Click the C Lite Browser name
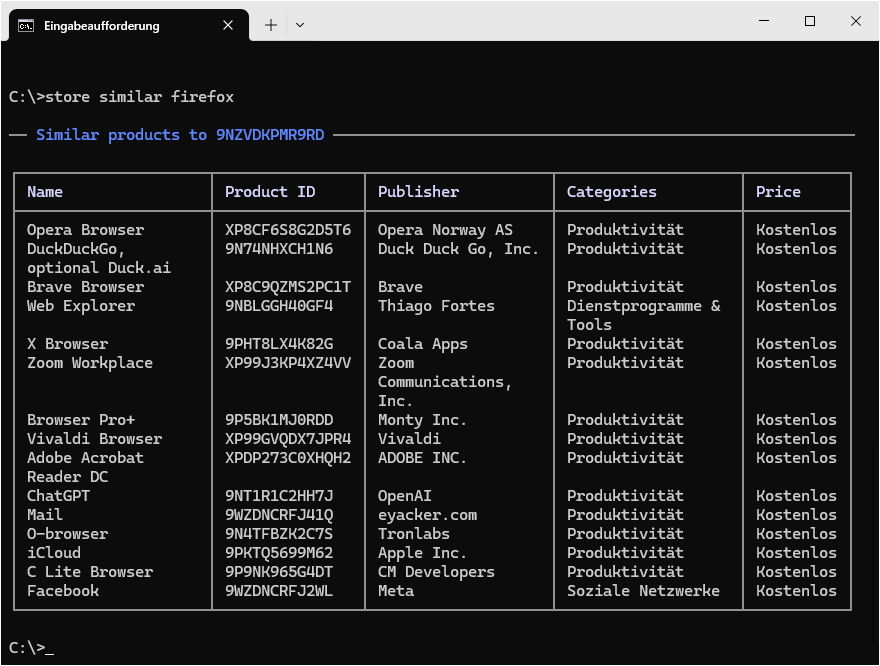The height and width of the screenshot is (666, 880). 90,573
